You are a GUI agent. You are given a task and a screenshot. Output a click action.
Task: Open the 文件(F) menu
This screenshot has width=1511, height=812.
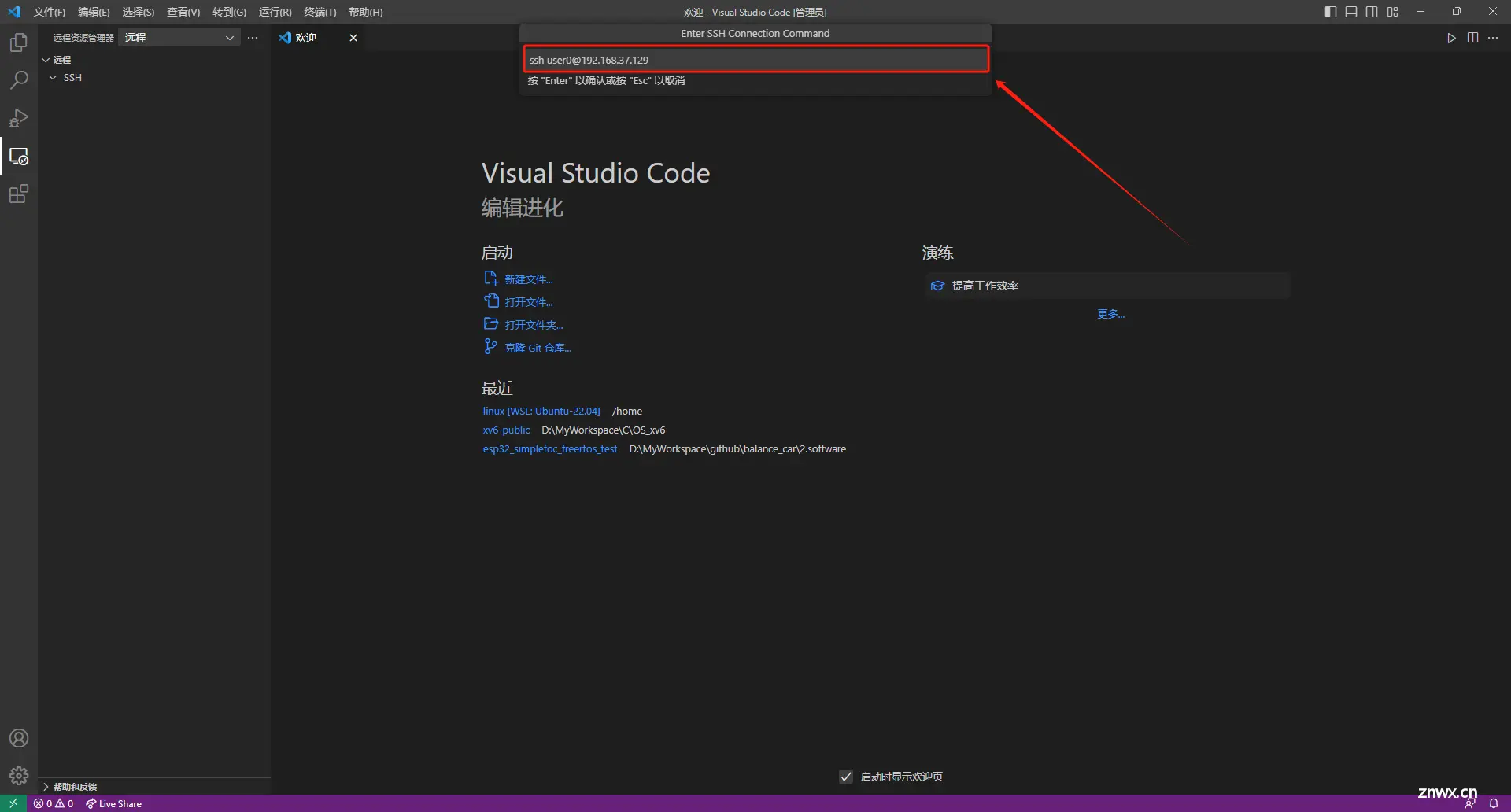[49, 12]
